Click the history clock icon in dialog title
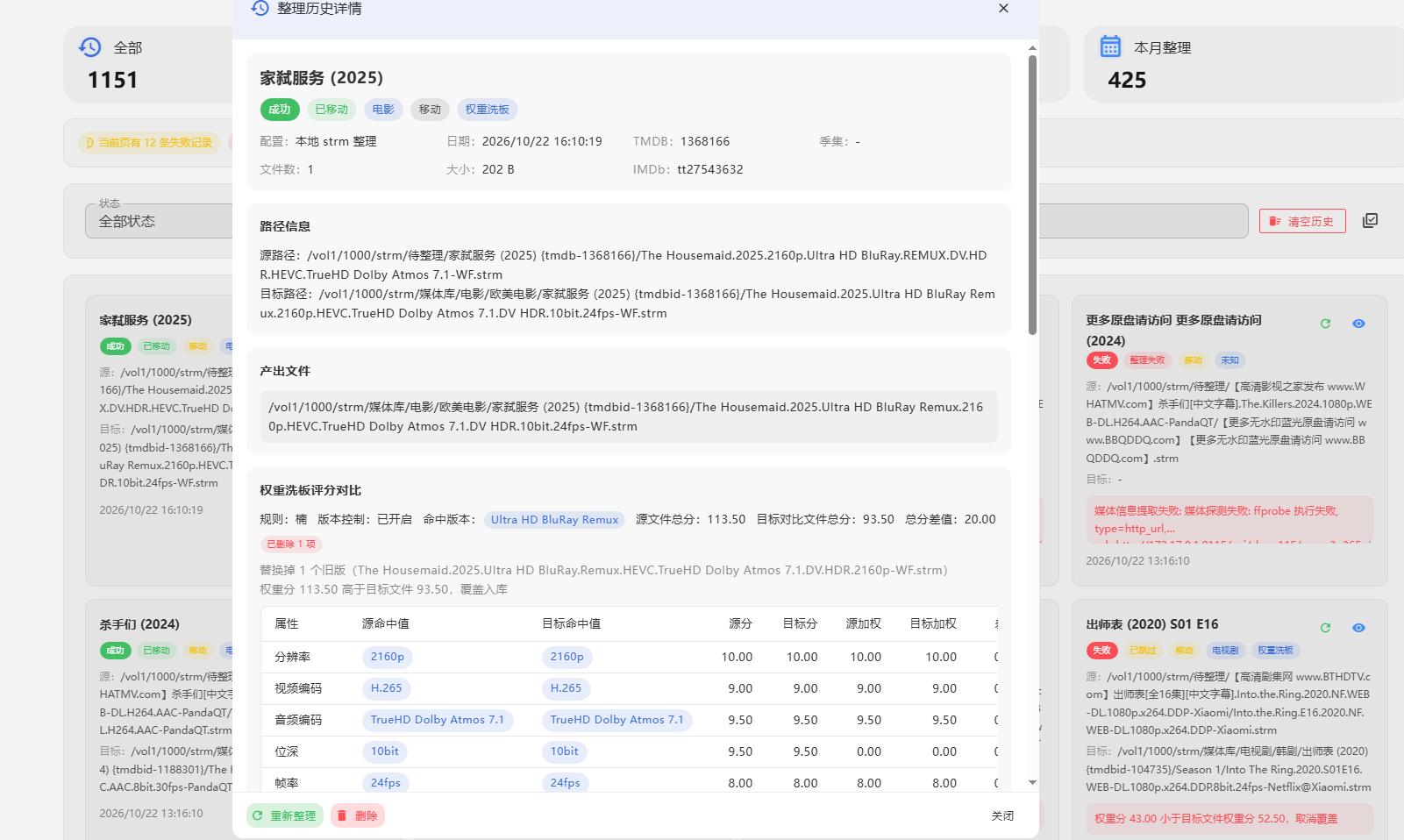This screenshot has width=1404, height=840. pyautogui.click(x=260, y=8)
